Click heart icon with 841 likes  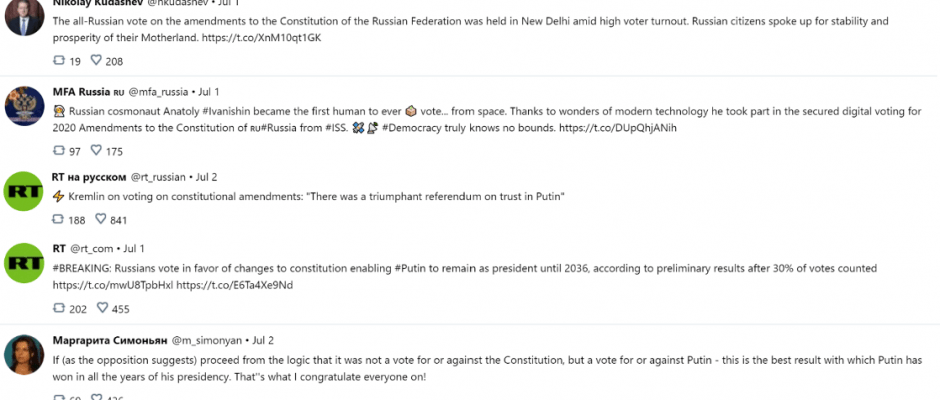coord(101,219)
